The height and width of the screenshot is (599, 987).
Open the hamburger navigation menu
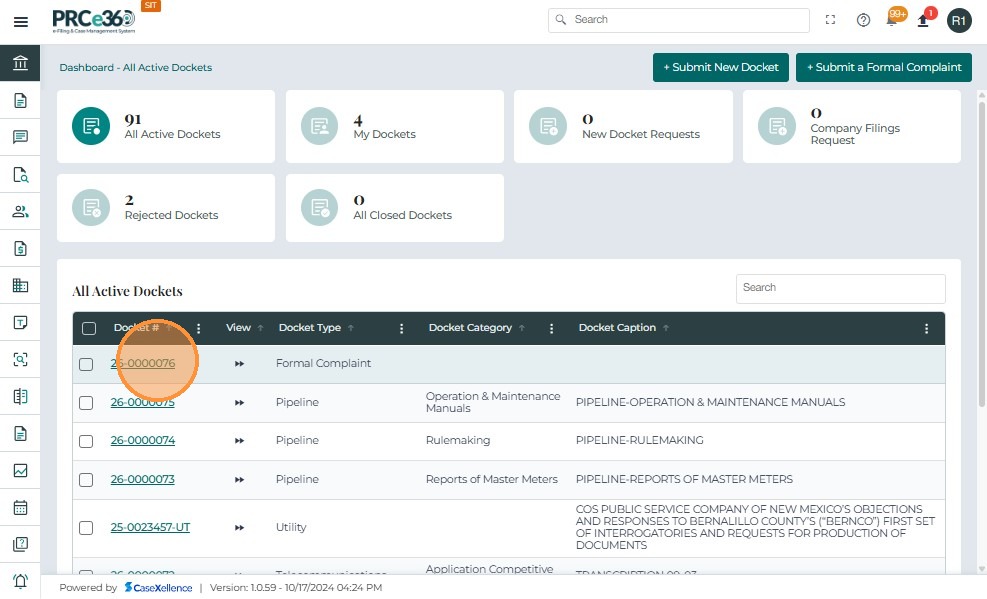pyautogui.click(x=21, y=21)
